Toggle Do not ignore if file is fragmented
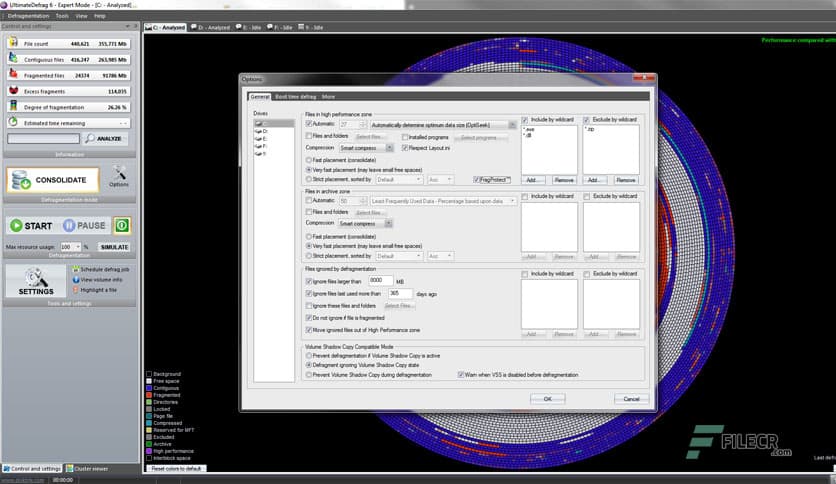 click(309, 318)
